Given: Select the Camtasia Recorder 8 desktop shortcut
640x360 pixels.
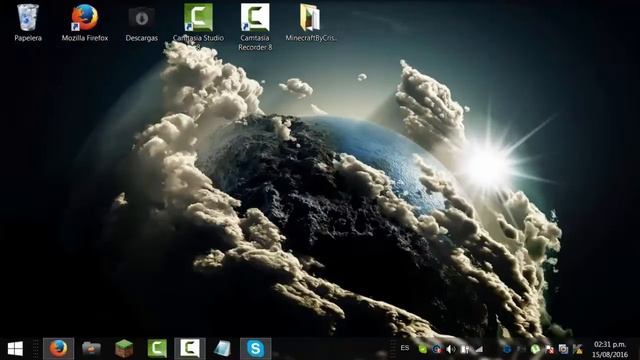Looking at the screenshot, I should (x=255, y=18).
